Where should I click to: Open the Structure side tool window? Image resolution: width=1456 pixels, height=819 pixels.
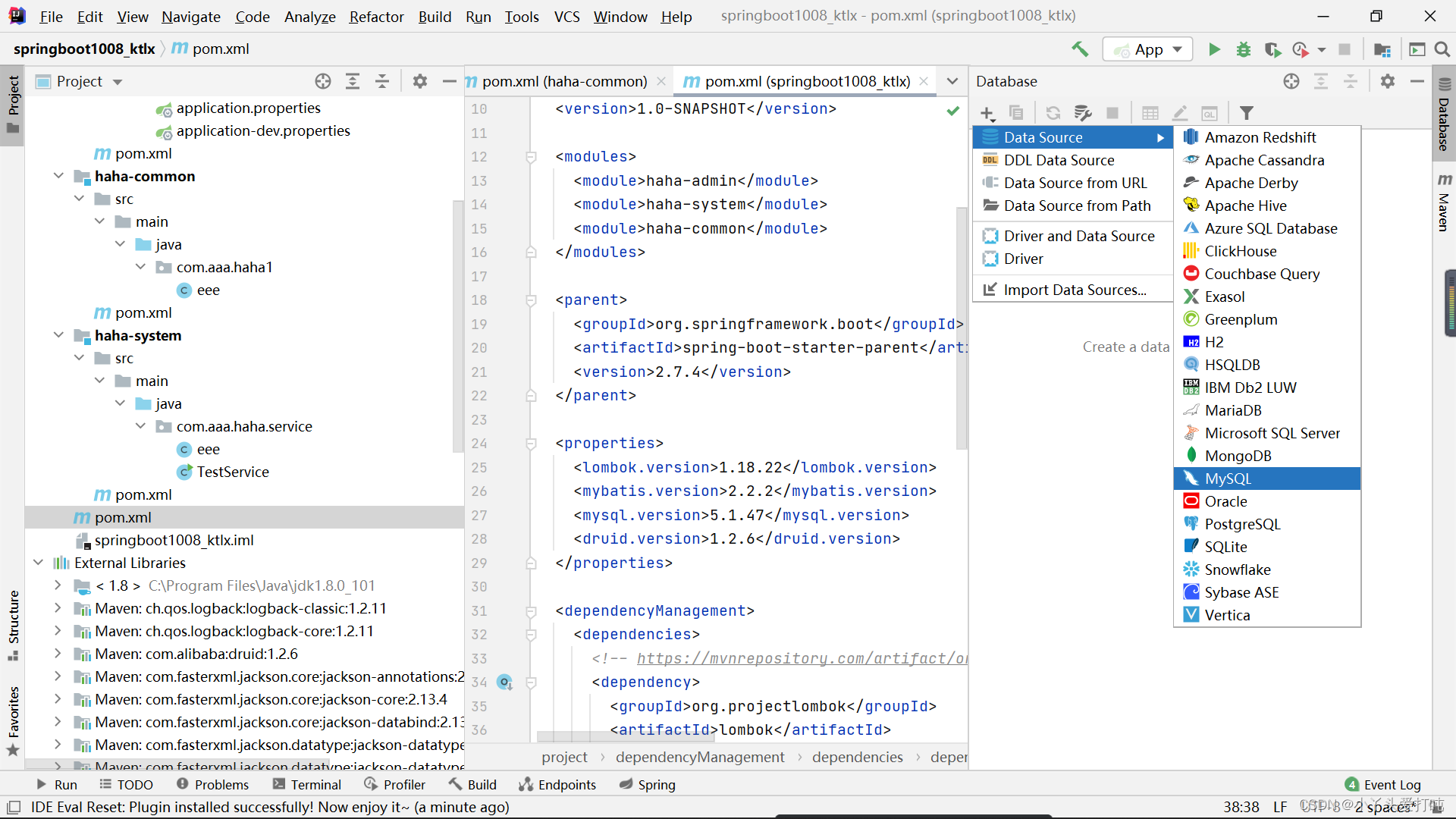click(x=13, y=625)
